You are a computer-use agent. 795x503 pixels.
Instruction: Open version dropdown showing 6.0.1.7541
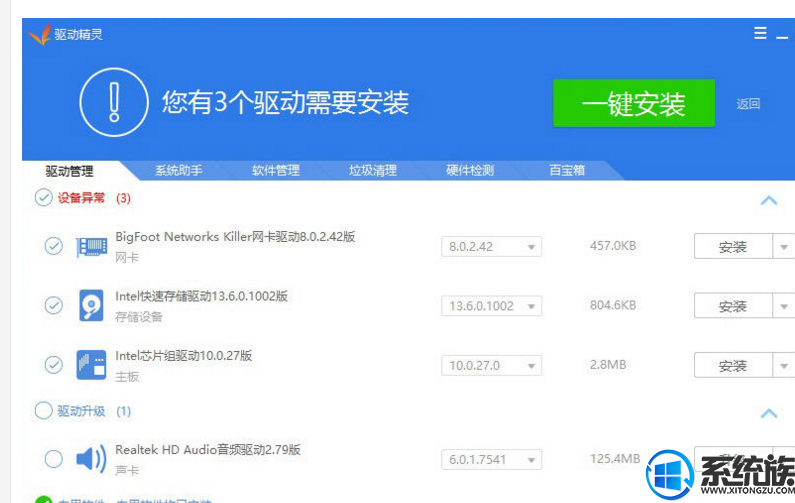(491, 460)
